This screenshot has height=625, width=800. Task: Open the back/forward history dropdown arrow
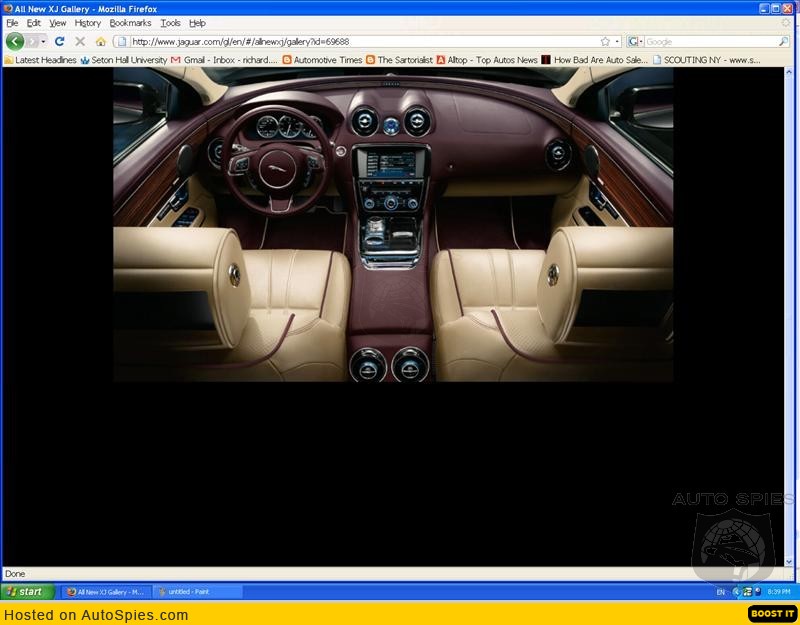click(x=43, y=41)
